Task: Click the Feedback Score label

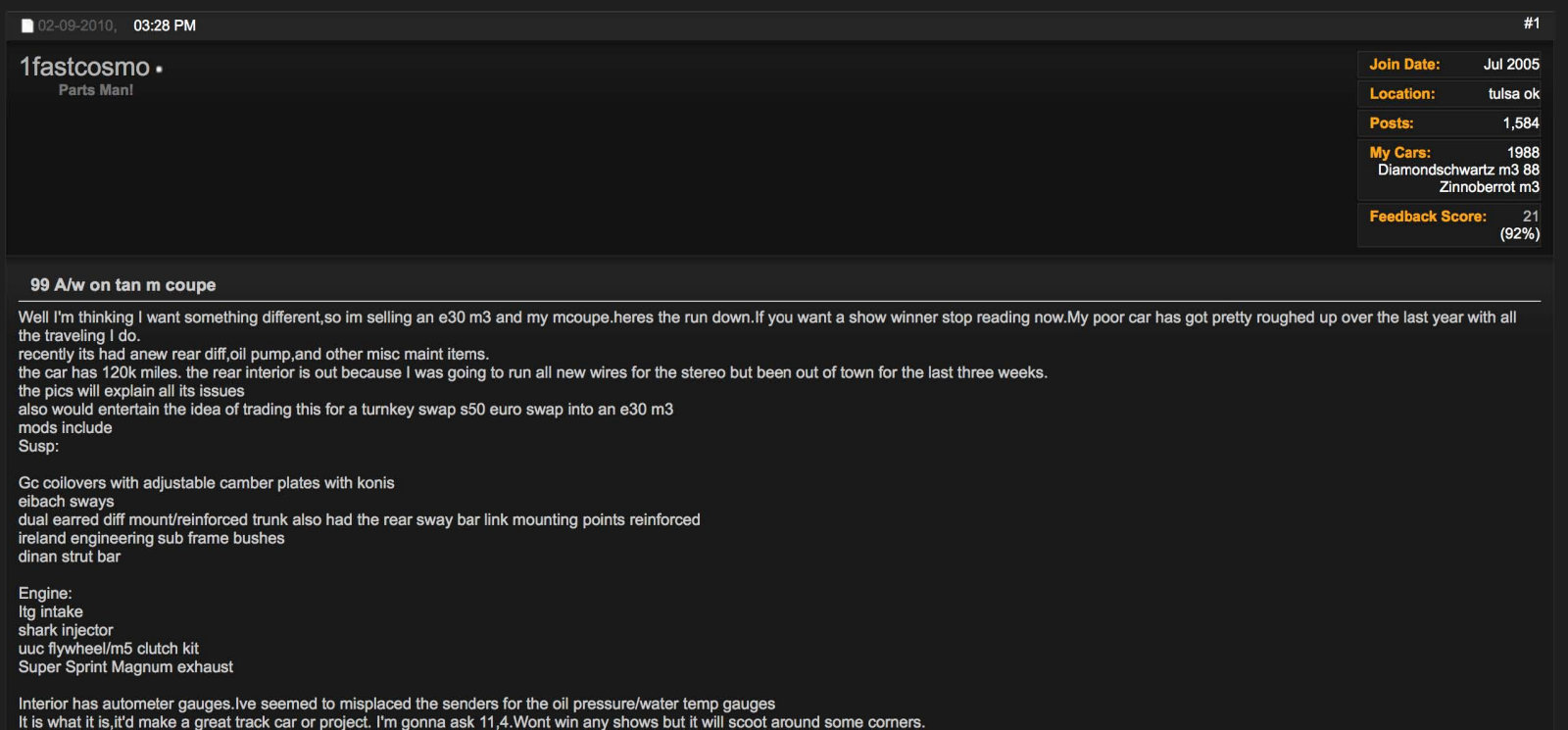Action: pos(1428,217)
